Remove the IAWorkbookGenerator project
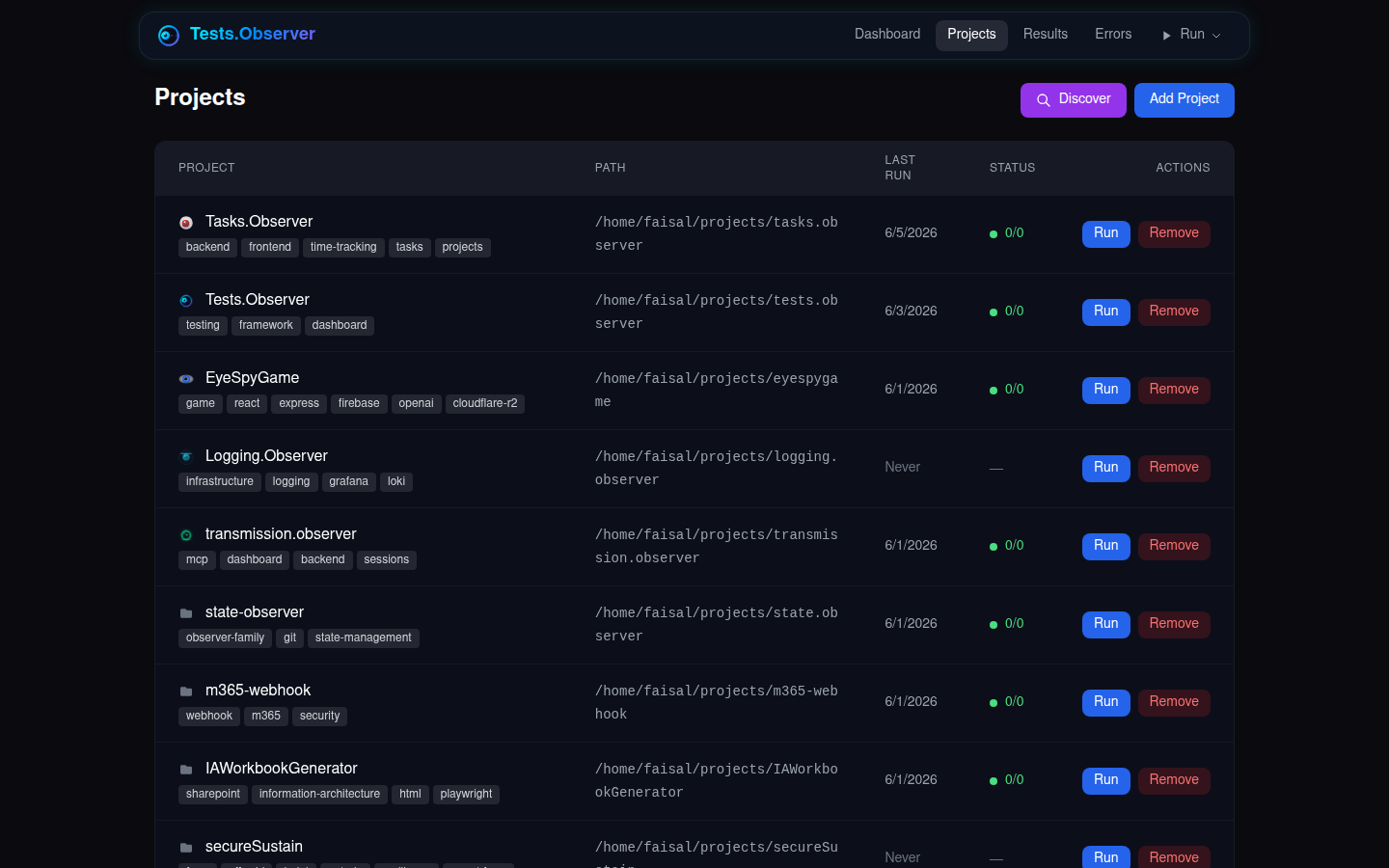The height and width of the screenshot is (868, 1389). 1174,780
